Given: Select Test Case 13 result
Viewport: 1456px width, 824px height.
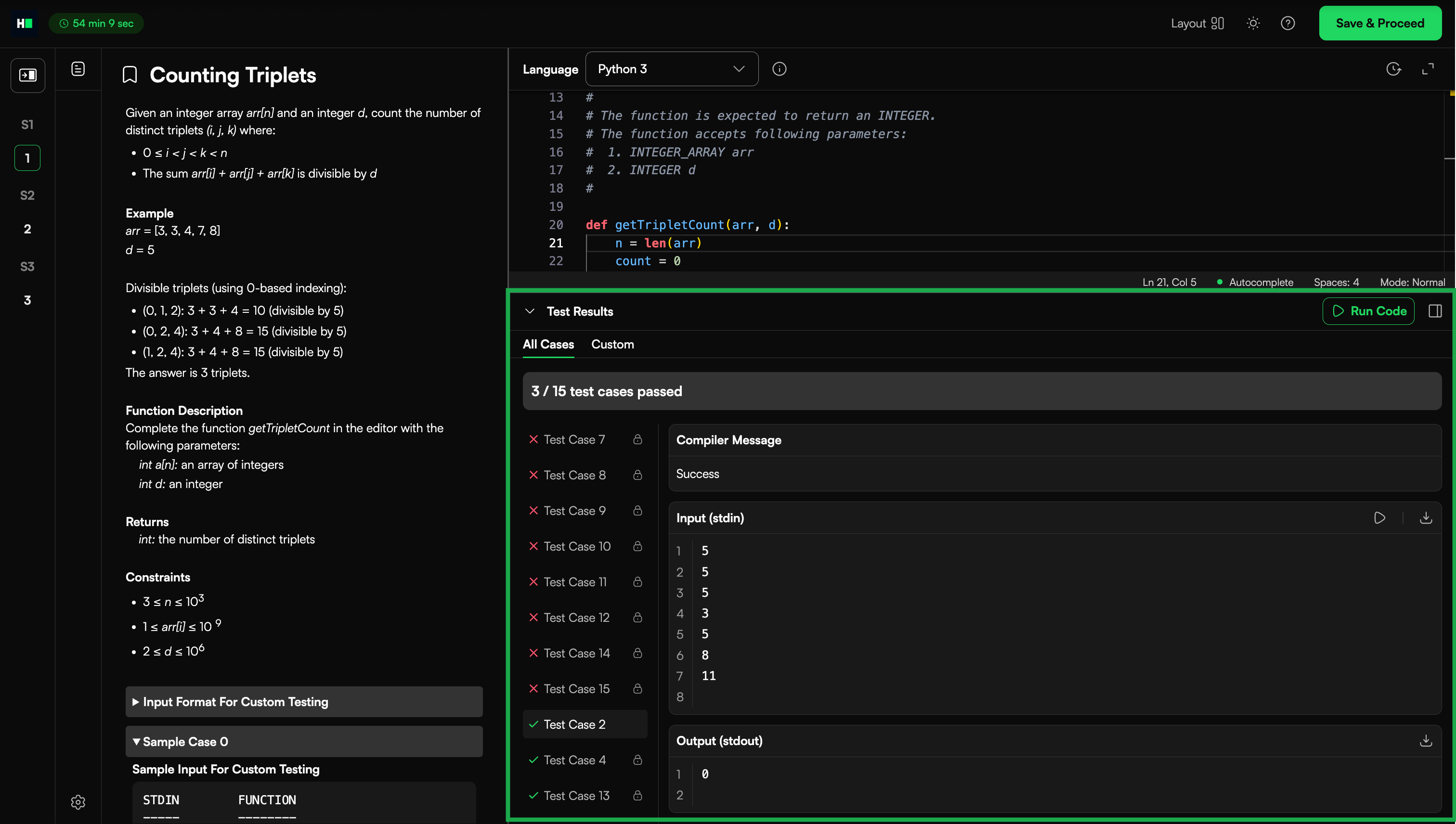Looking at the screenshot, I should (576, 796).
